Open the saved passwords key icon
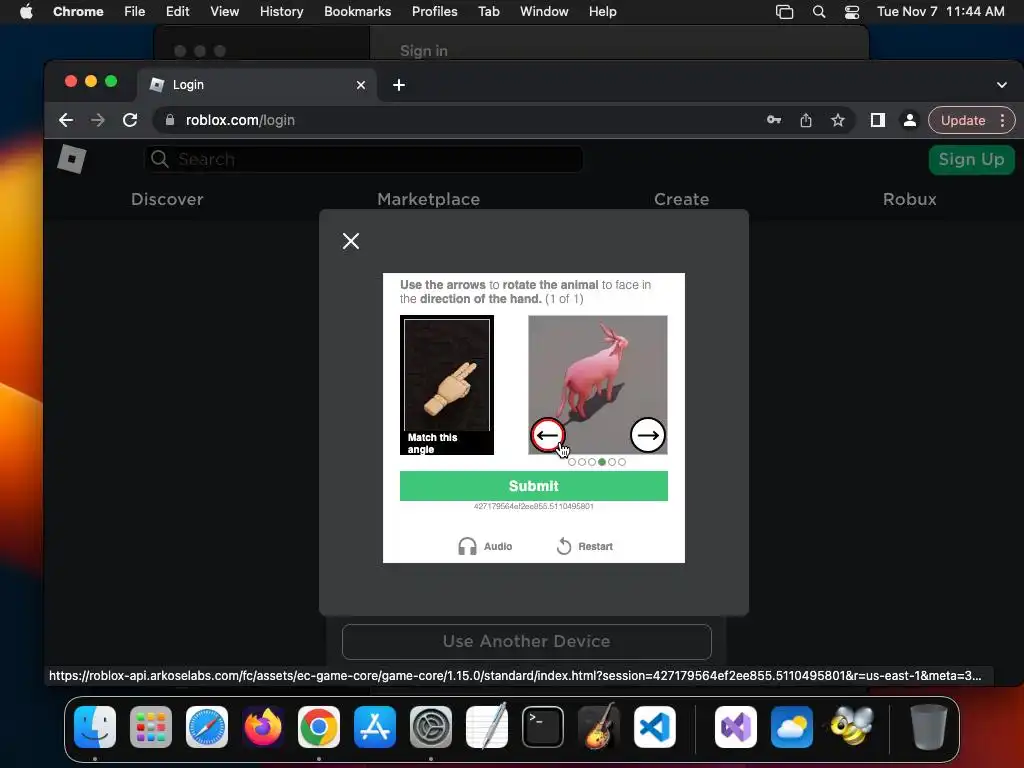 pyautogui.click(x=774, y=120)
